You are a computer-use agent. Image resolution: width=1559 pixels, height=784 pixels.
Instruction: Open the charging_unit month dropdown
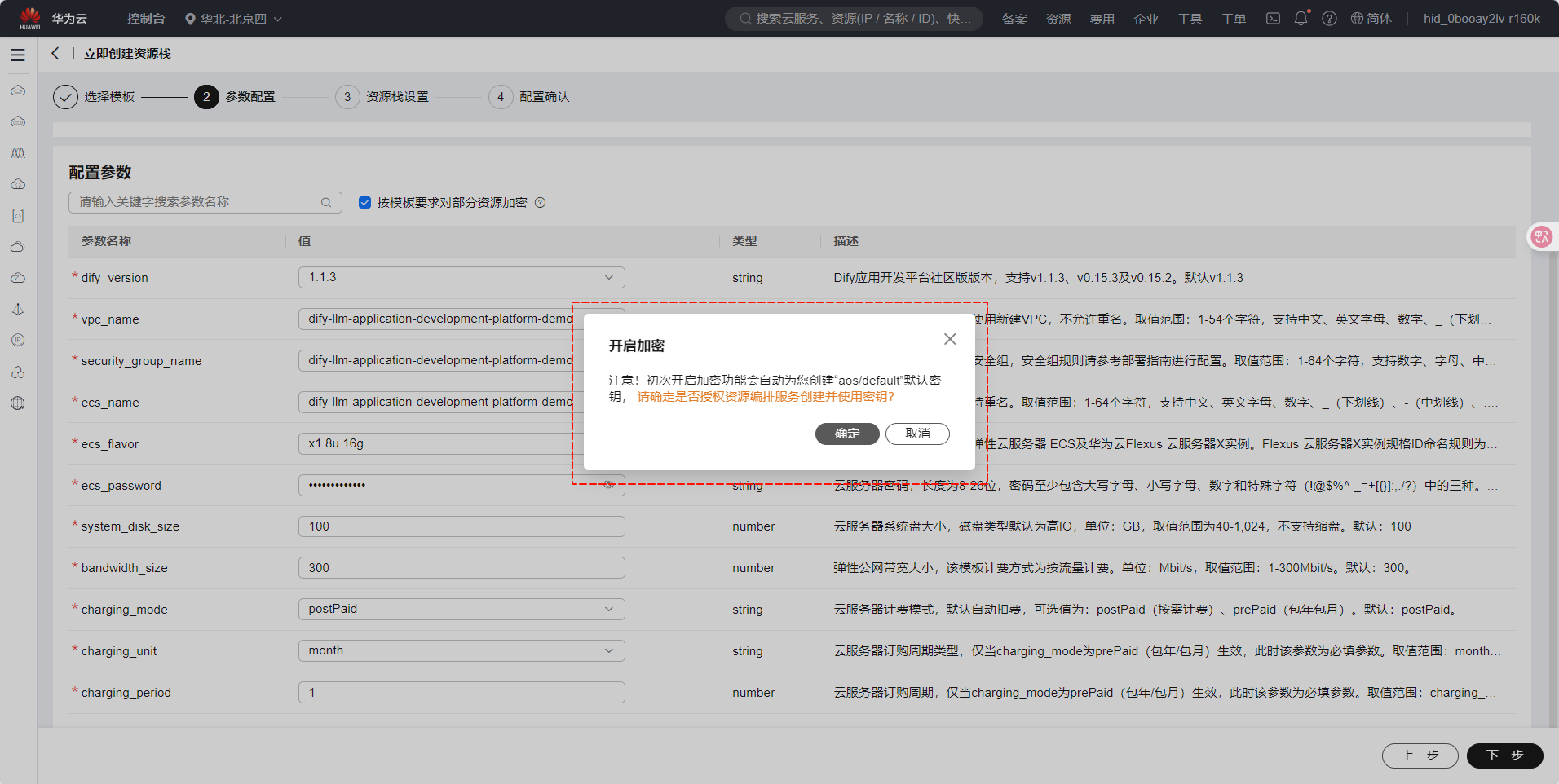(x=462, y=650)
